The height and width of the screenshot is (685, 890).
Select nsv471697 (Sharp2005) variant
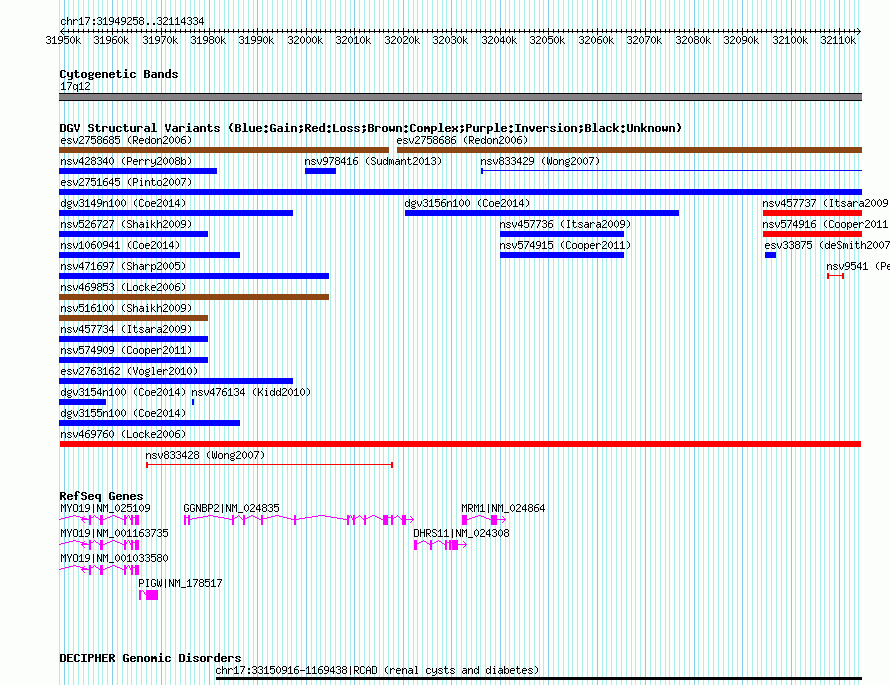[194, 276]
